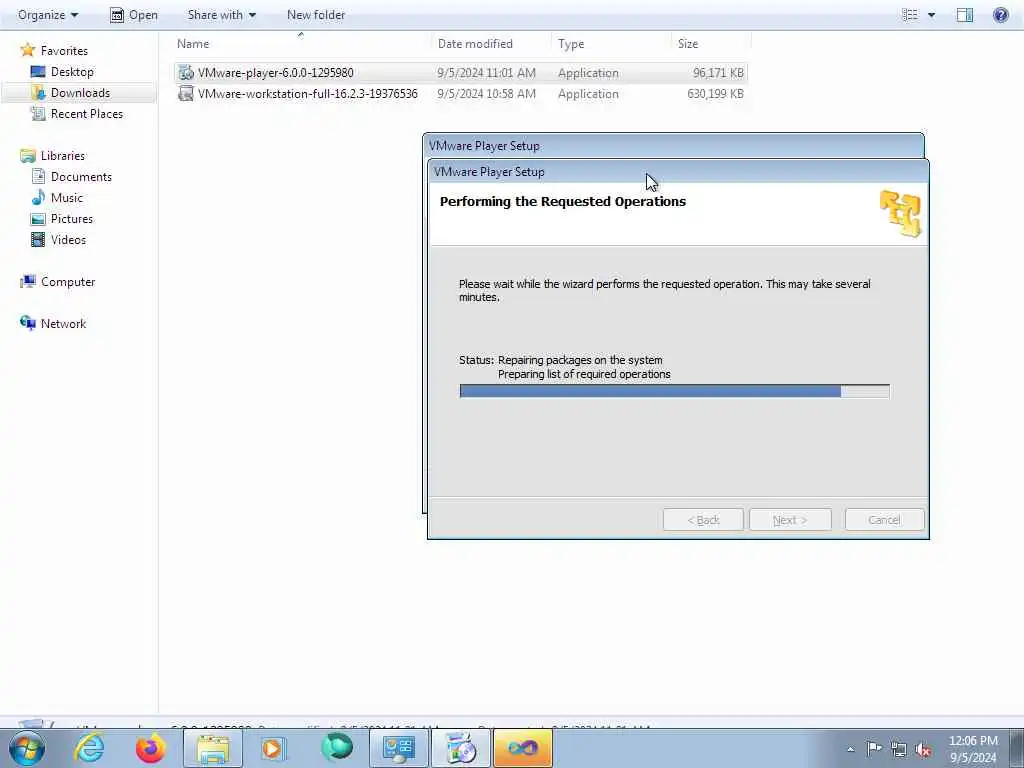Open the Organize dropdown menu
Viewport: 1024px width, 768px height.
48,14
